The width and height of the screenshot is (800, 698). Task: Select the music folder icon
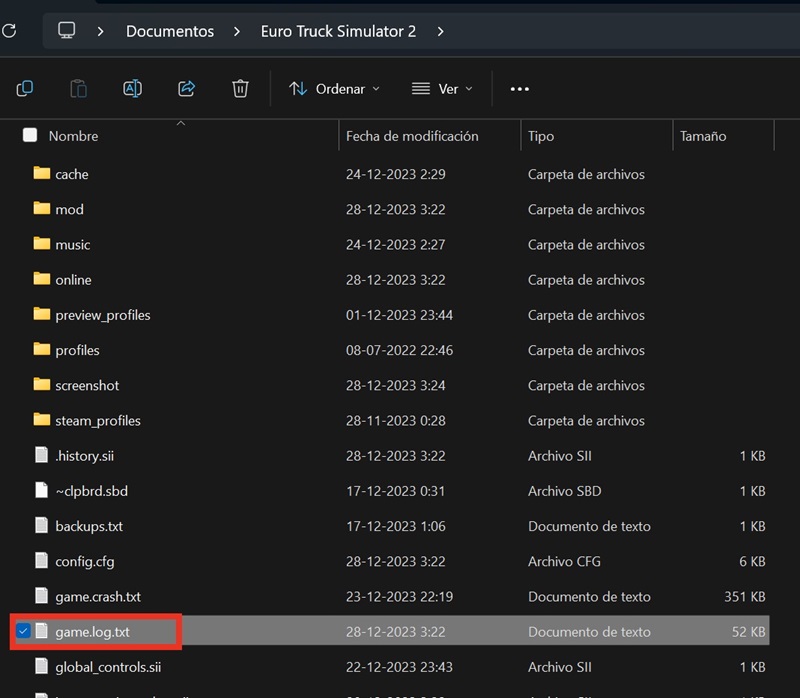tap(42, 243)
